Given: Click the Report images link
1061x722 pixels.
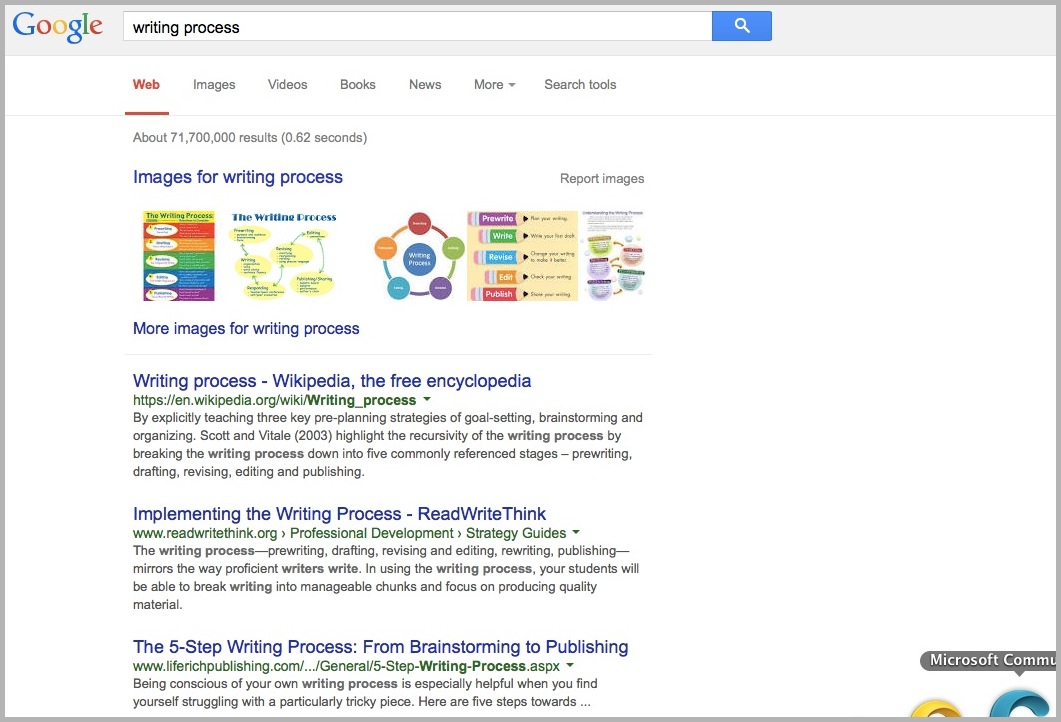Looking at the screenshot, I should (602, 179).
